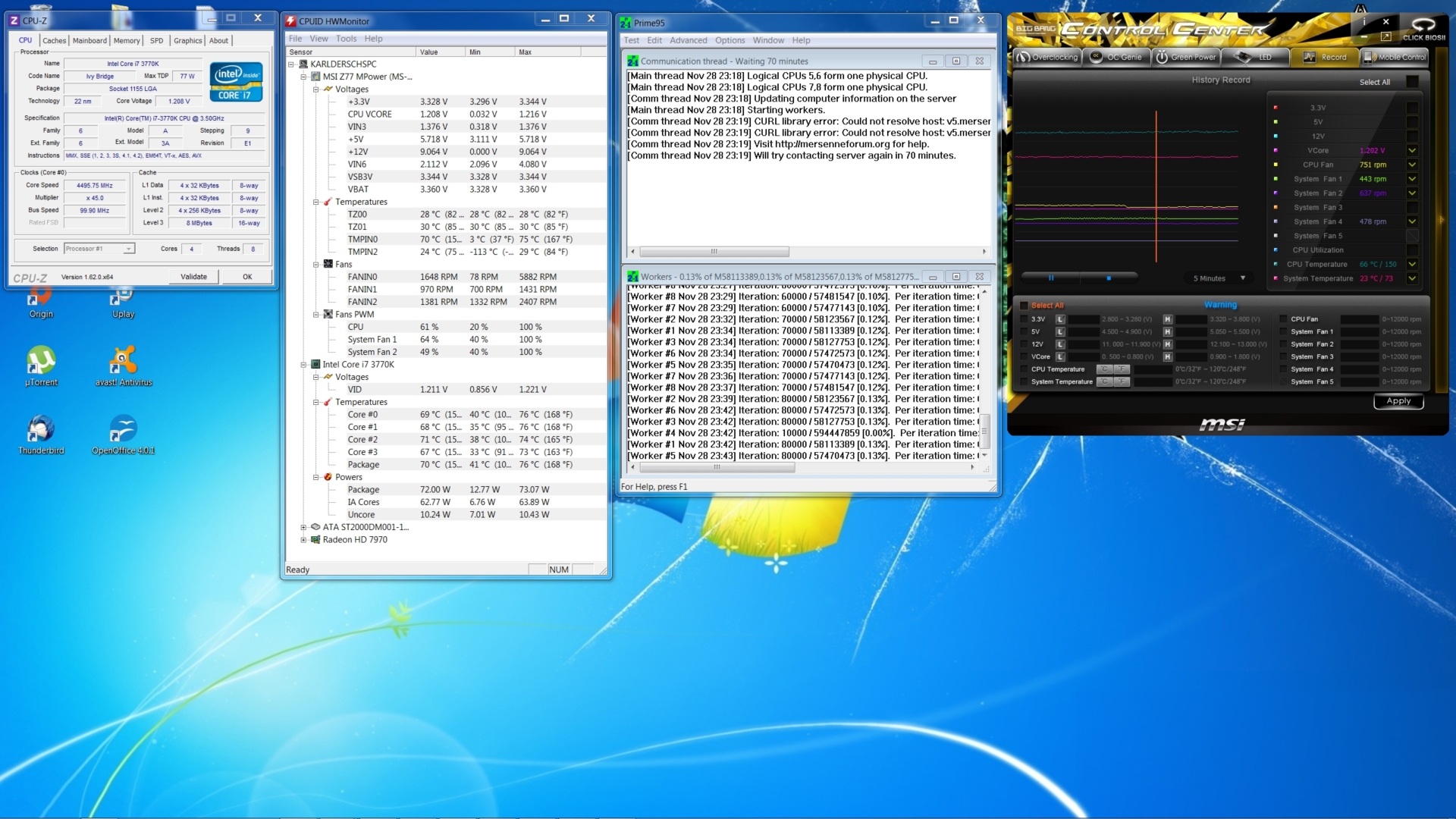Collapse the Intel Core i7 3770K node
The height and width of the screenshot is (819, 1456).
303,365
